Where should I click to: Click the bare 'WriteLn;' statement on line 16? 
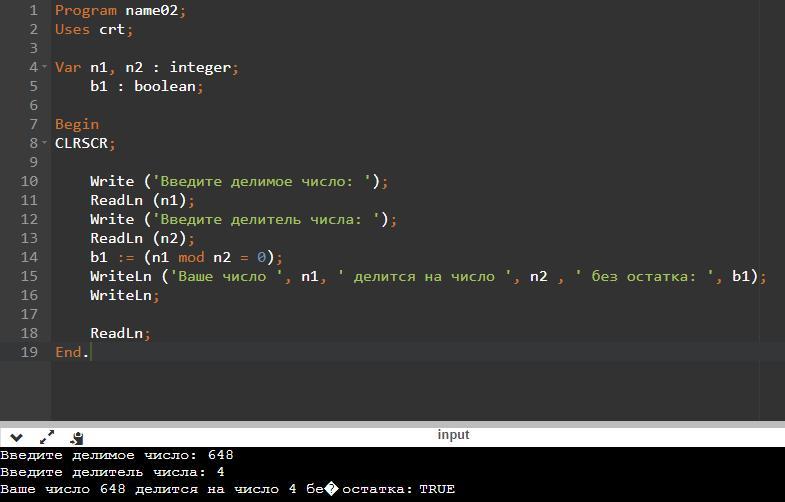coord(125,295)
